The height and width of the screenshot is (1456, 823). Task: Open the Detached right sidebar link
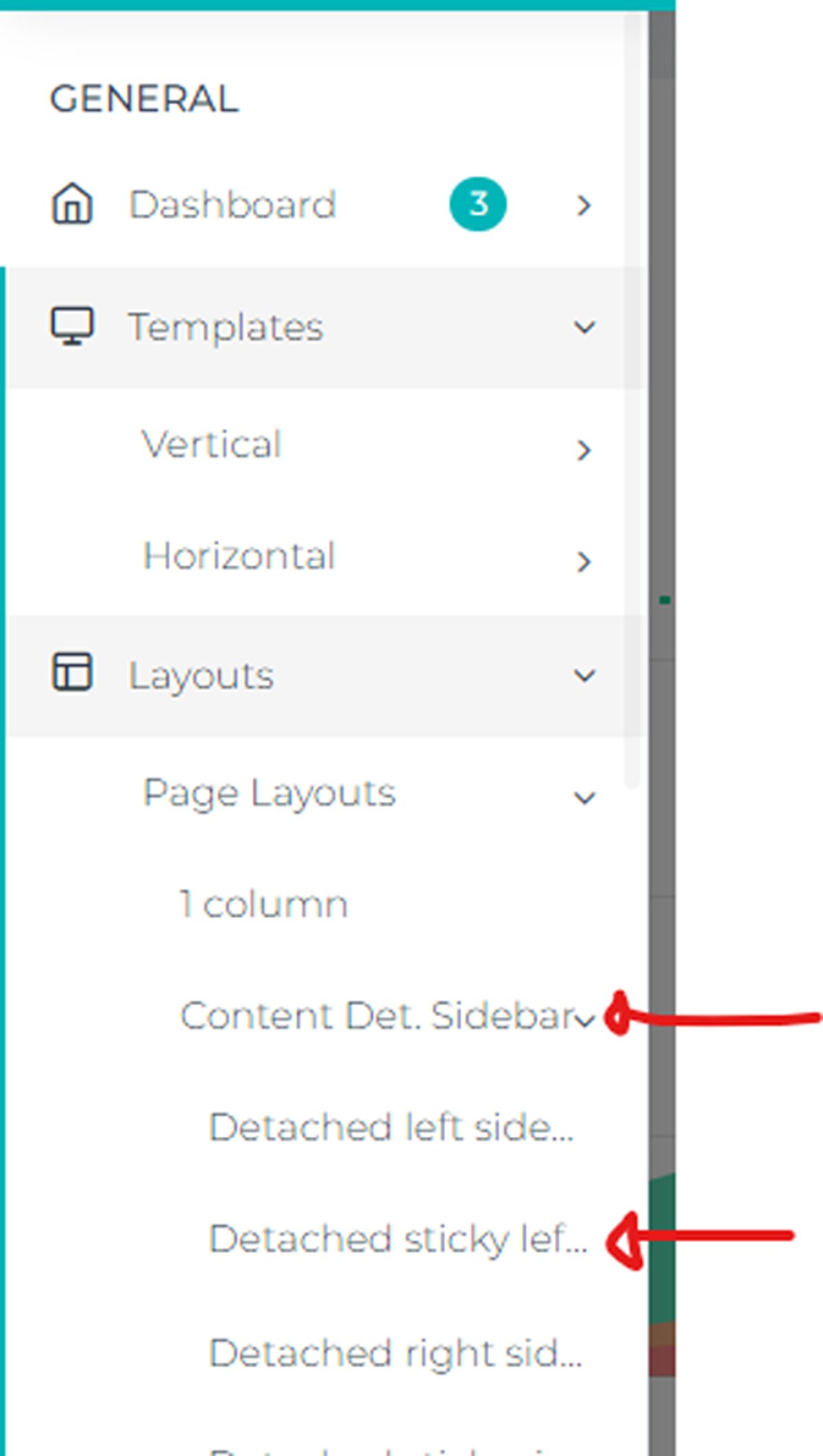coord(395,1353)
